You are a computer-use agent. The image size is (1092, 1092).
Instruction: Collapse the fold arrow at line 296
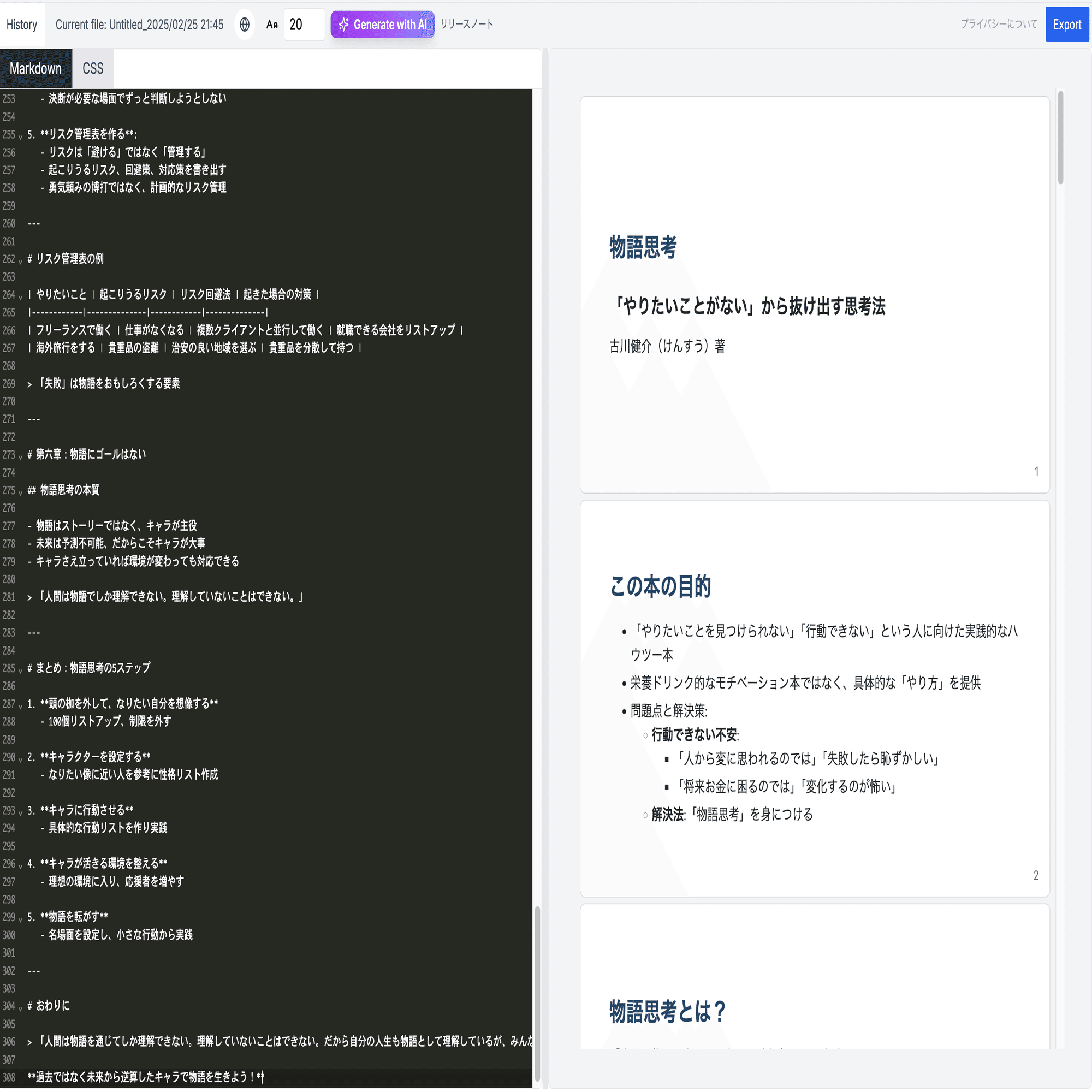pos(20,865)
